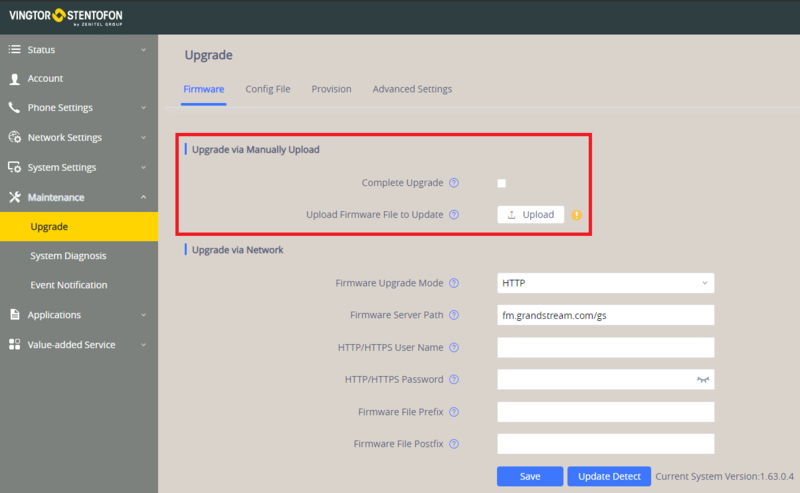Click the Update Detect button

(x=609, y=476)
